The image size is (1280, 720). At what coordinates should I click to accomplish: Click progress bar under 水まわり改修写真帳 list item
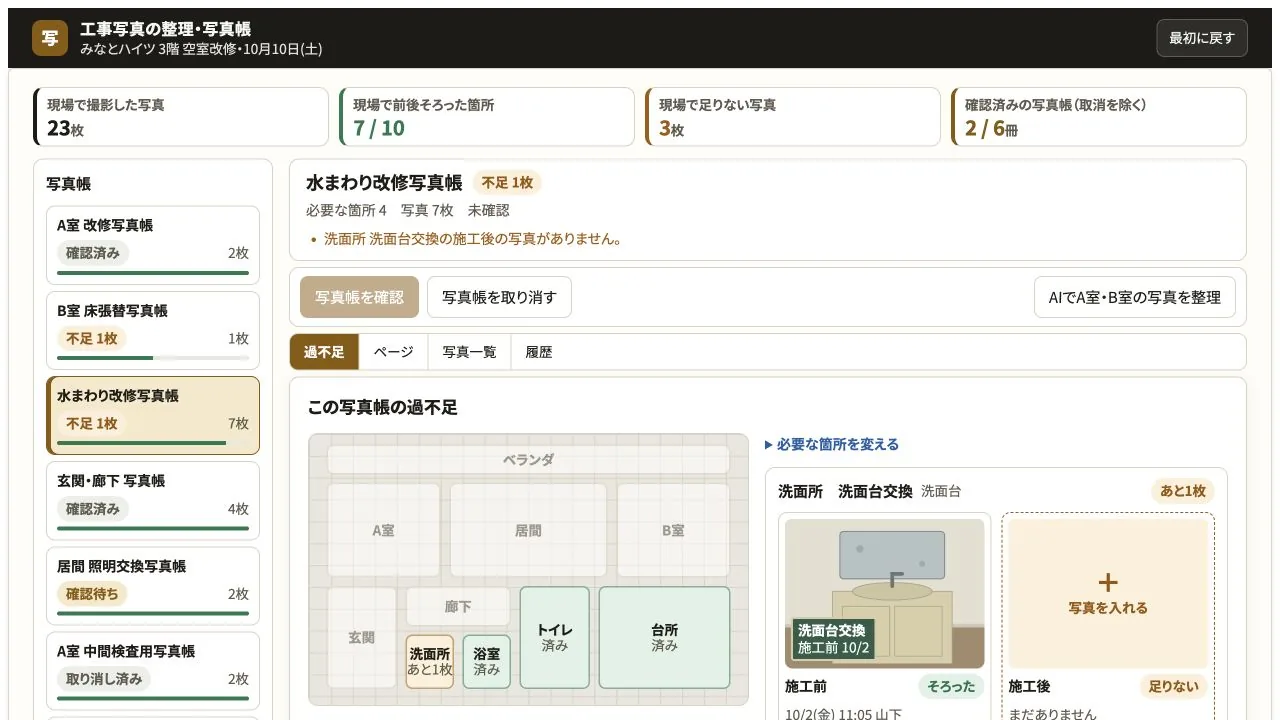[x=153, y=443]
